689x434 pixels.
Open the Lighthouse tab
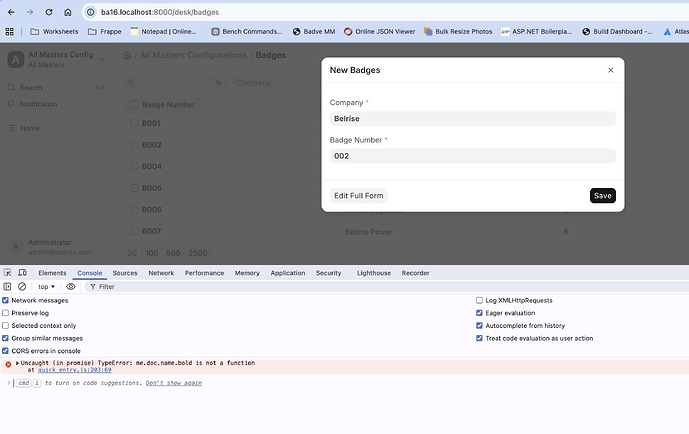tap(374, 273)
